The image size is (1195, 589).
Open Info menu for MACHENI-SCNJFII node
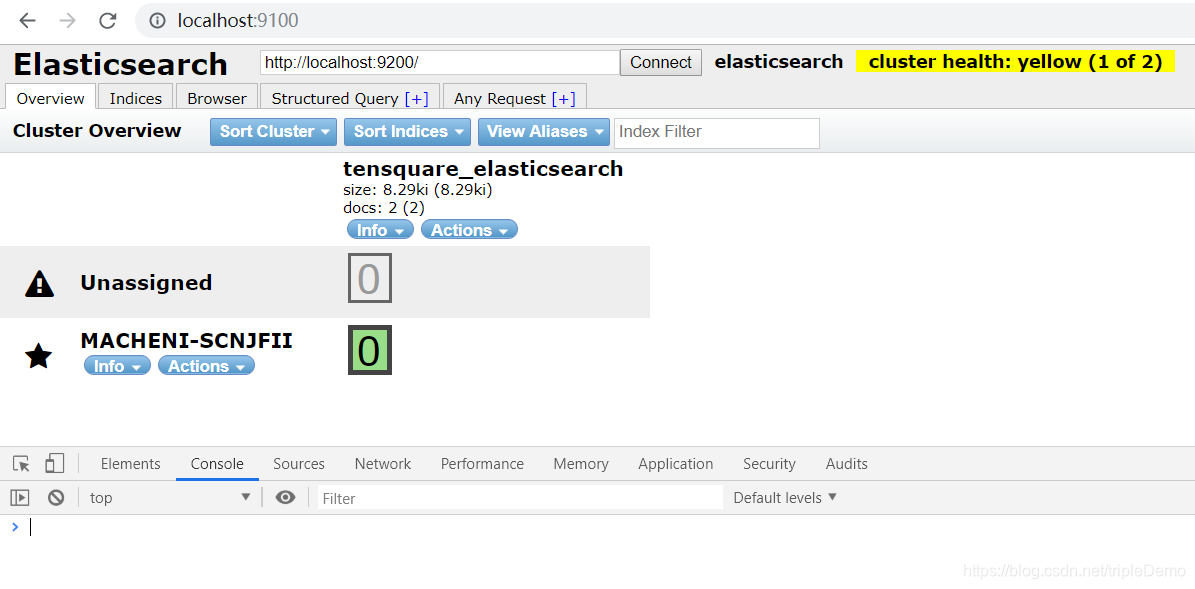(x=117, y=366)
